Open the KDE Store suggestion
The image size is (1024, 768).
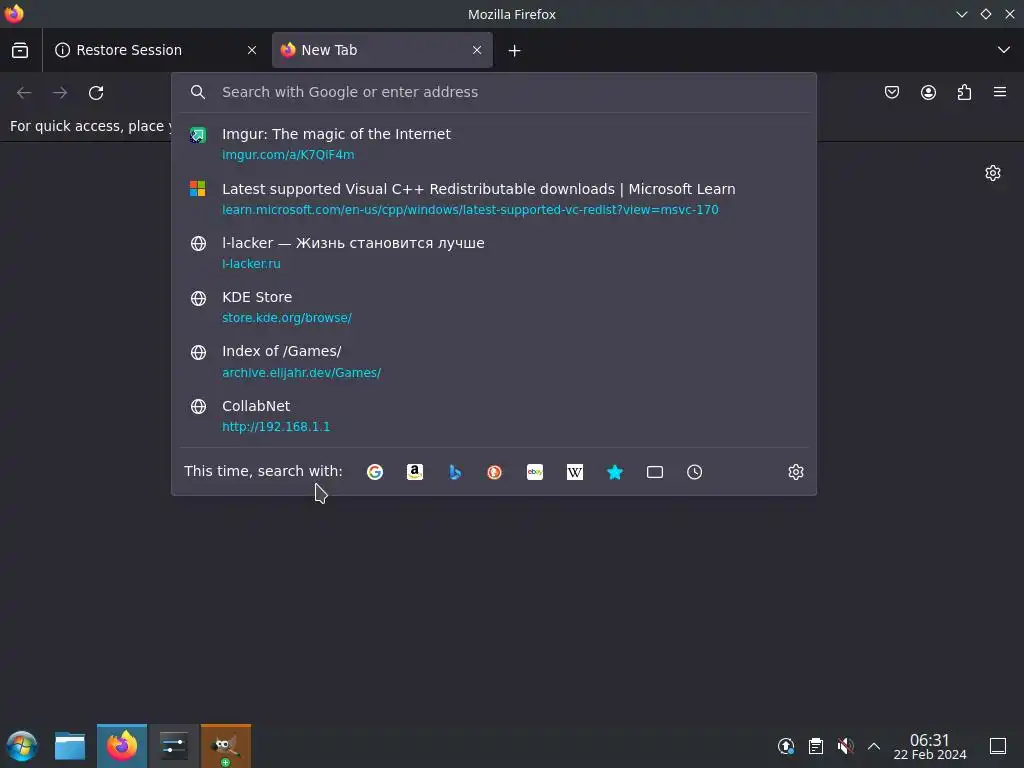point(494,306)
